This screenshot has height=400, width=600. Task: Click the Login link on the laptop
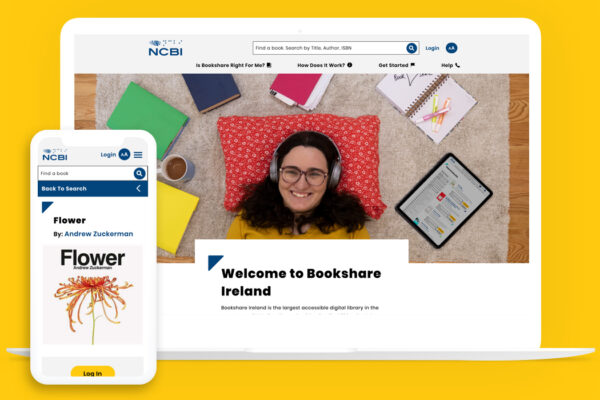tap(432, 48)
